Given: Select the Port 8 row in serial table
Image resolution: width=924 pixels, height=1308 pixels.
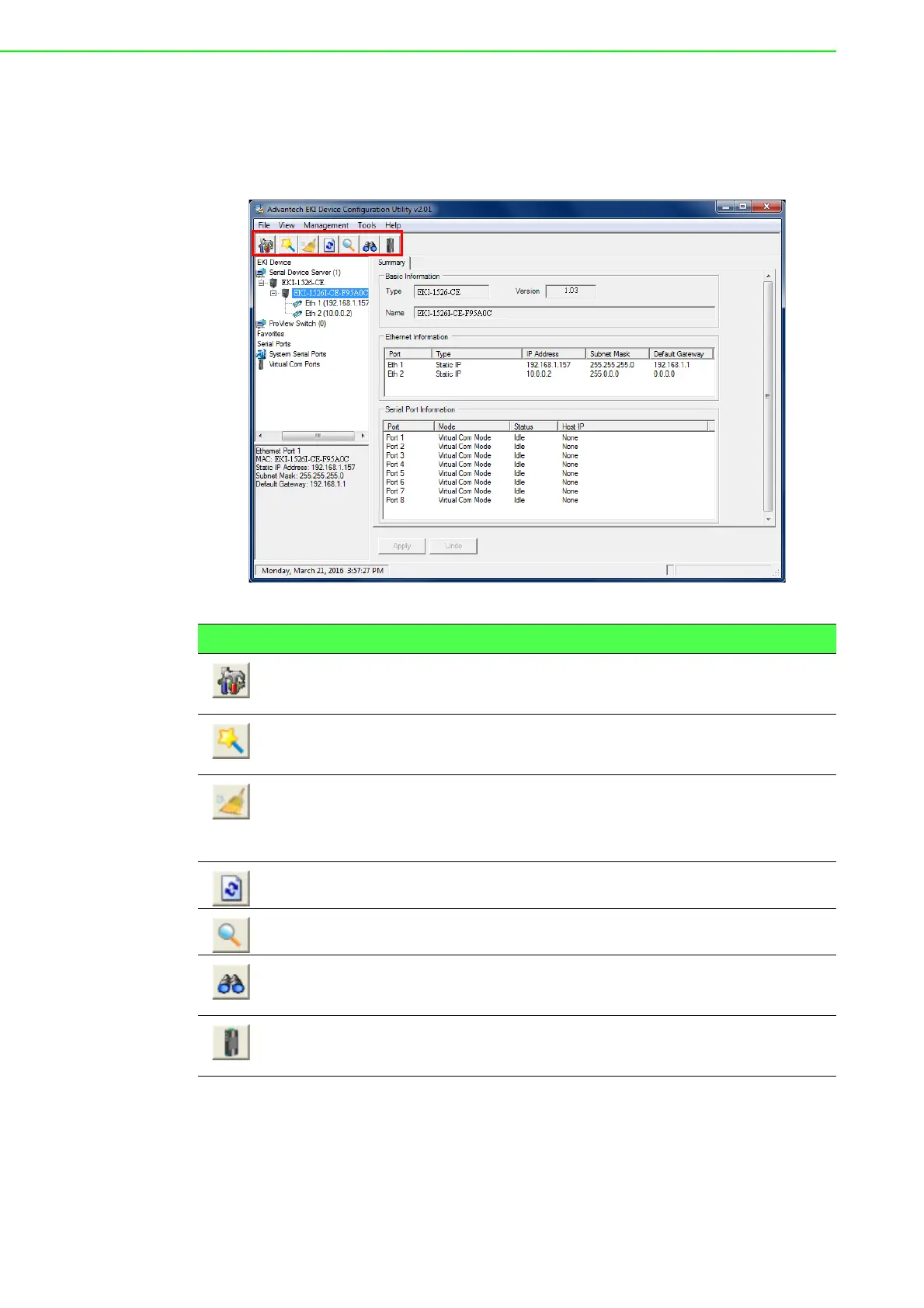Looking at the screenshot, I should [549, 500].
